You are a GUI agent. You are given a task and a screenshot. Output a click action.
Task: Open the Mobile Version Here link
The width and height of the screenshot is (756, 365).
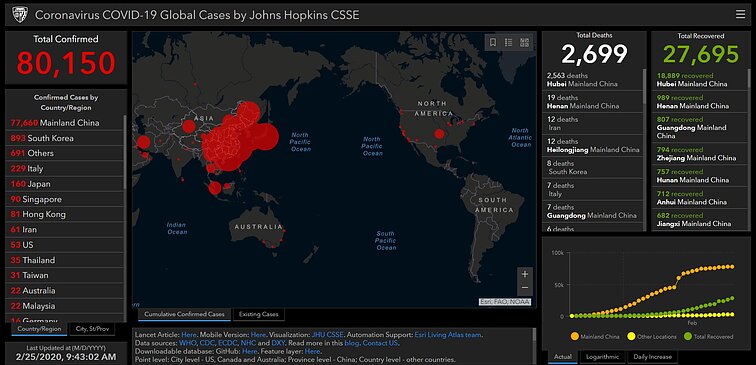click(x=258, y=335)
